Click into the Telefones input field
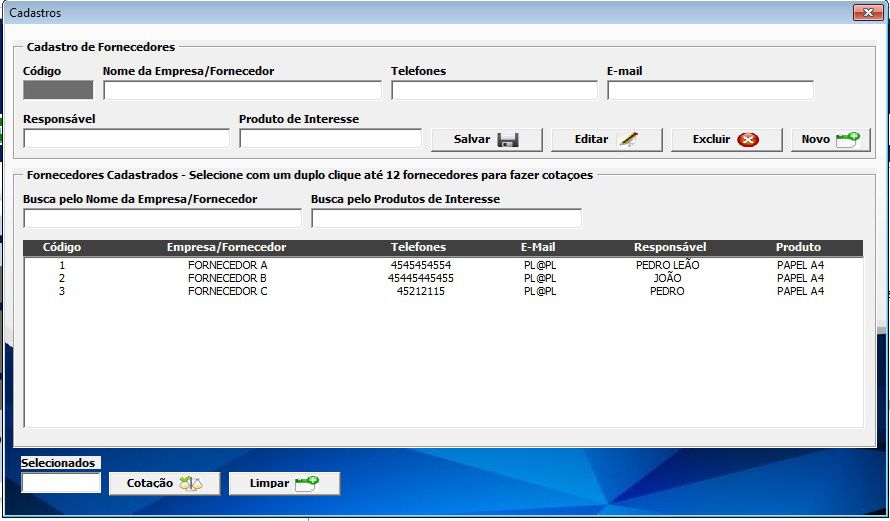Screen dimensions: 890x521 [x=494, y=91]
